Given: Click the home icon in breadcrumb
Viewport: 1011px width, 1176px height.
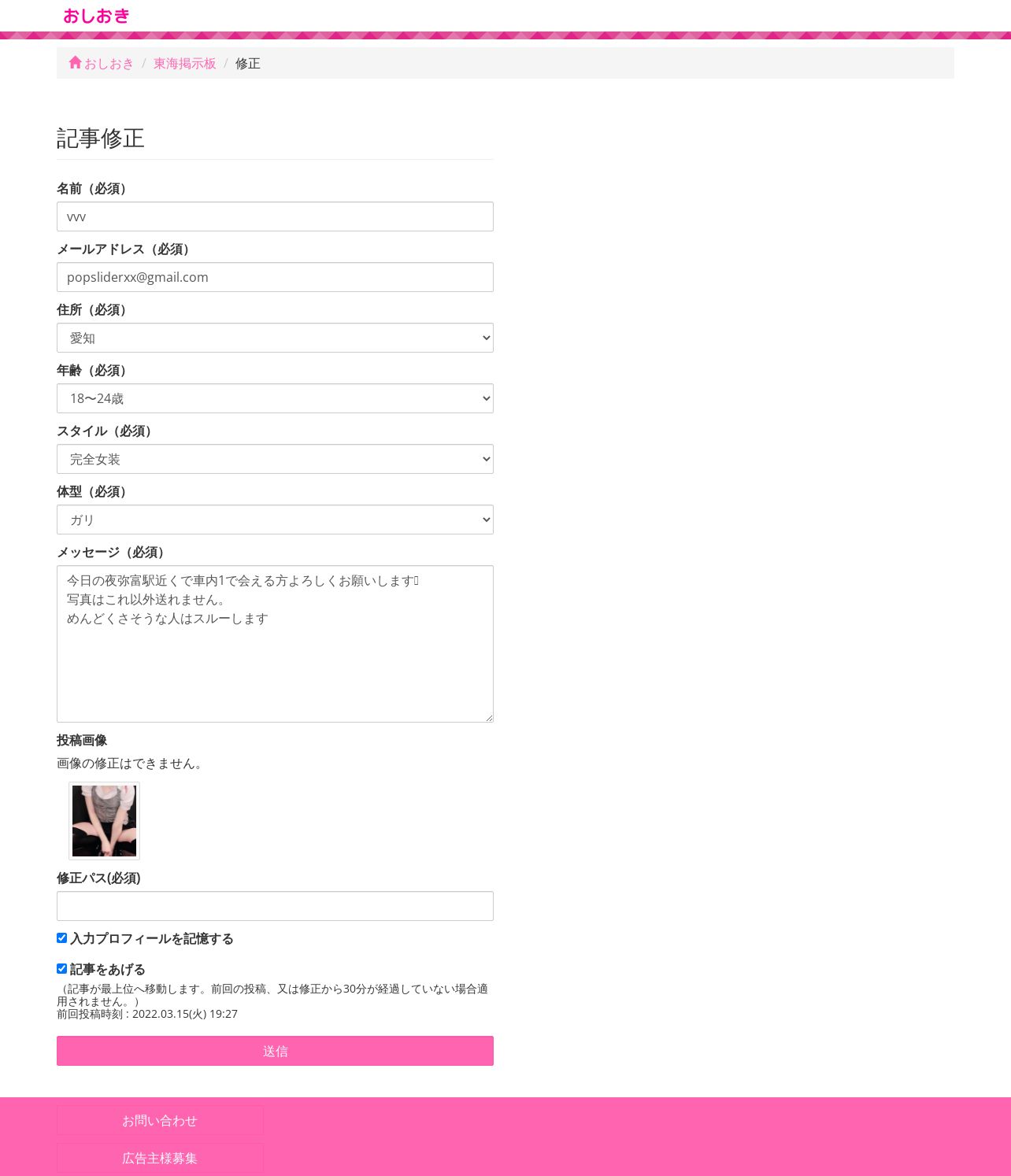Looking at the screenshot, I should point(75,62).
